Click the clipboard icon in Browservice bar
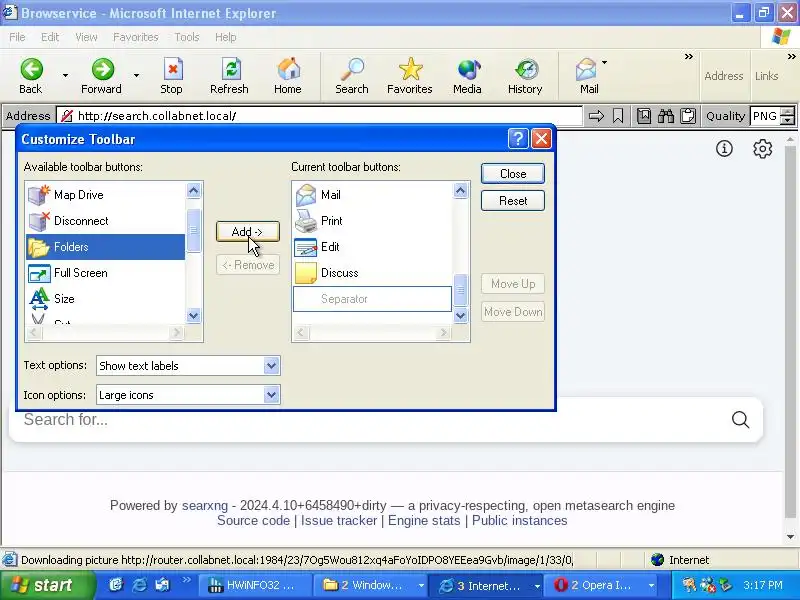Image resolution: width=800 pixels, height=600 pixels. (x=688, y=116)
